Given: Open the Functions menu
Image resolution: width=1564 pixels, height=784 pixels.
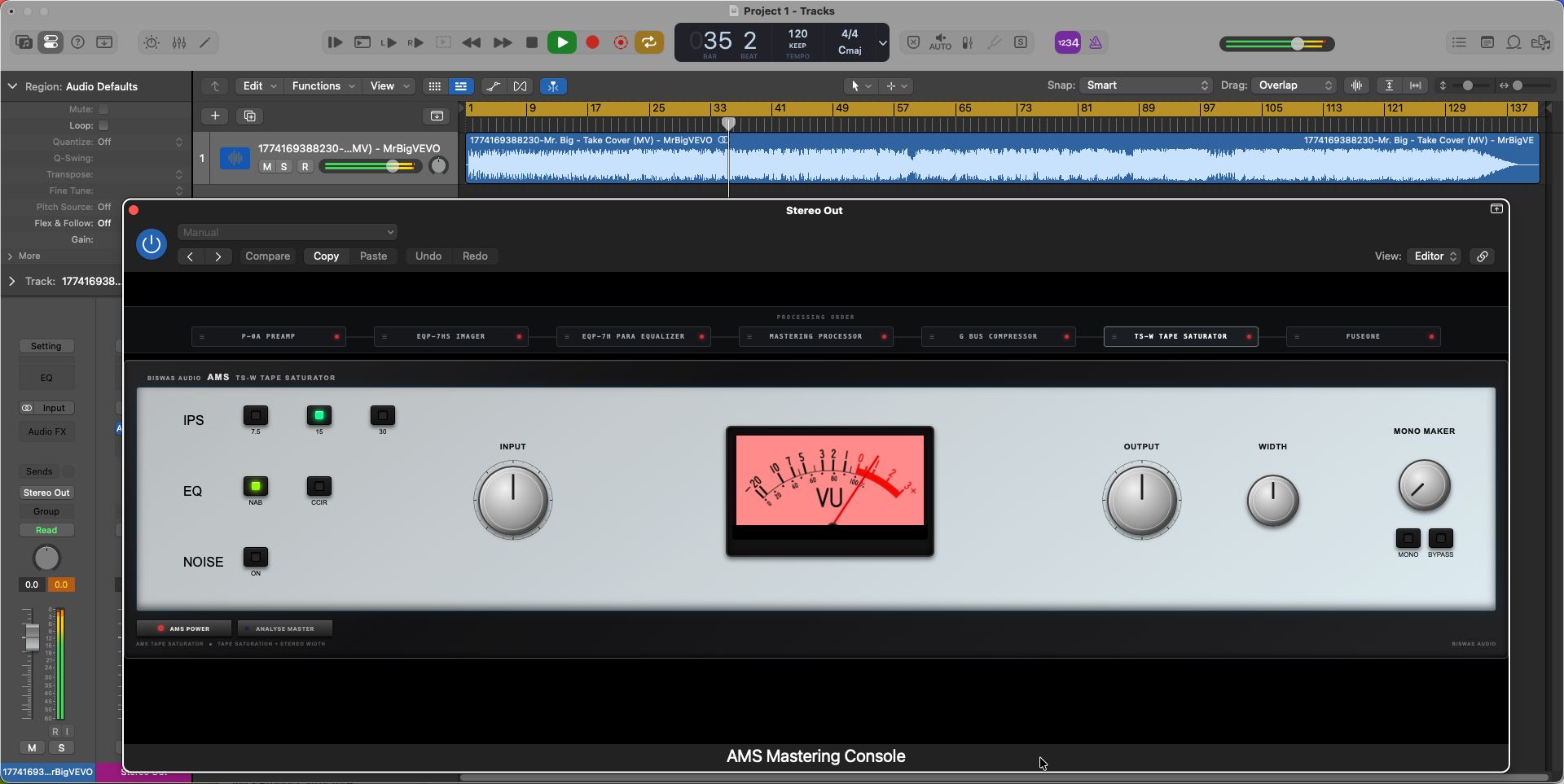Looking at the screenshot, I should point(323,86).
